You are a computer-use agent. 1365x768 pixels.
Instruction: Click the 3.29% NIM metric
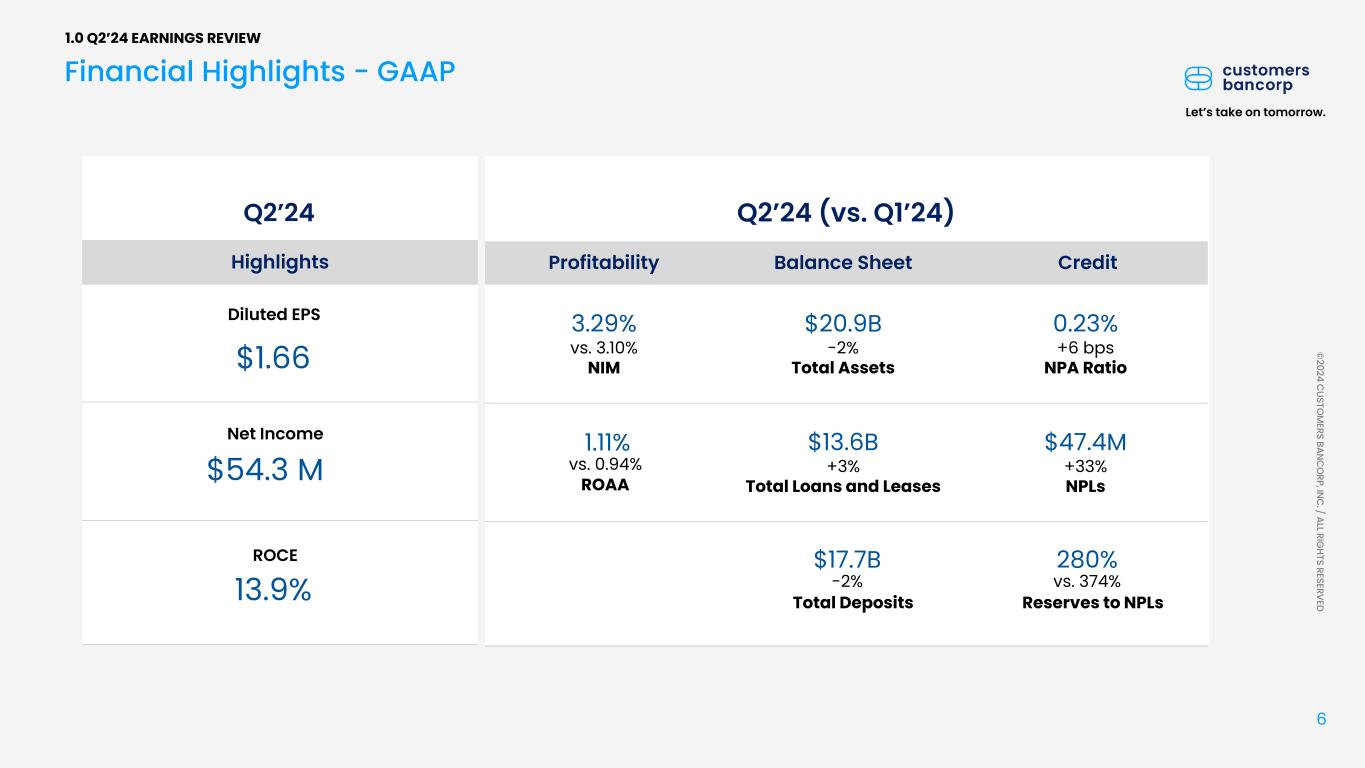pos(604,324)
